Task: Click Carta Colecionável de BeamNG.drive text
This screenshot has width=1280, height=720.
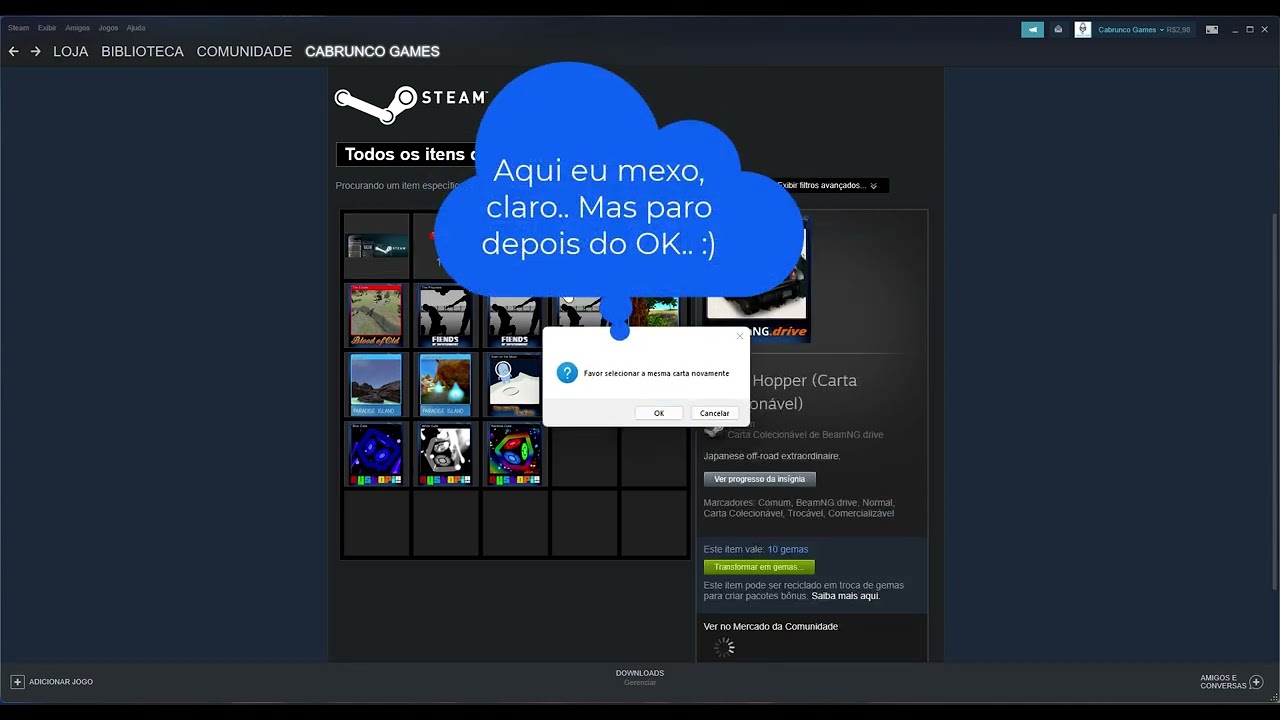Action: coord(805,435)
